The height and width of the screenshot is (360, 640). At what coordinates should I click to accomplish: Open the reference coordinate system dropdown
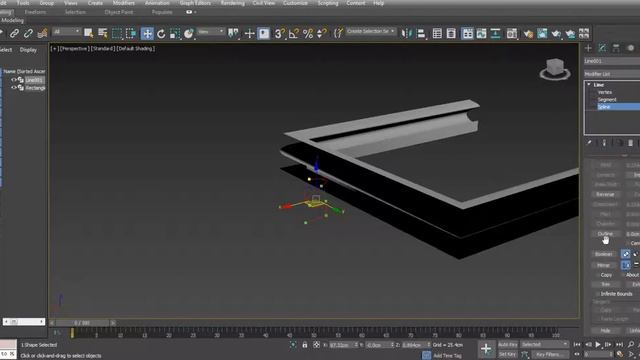(x=211, y=31)
